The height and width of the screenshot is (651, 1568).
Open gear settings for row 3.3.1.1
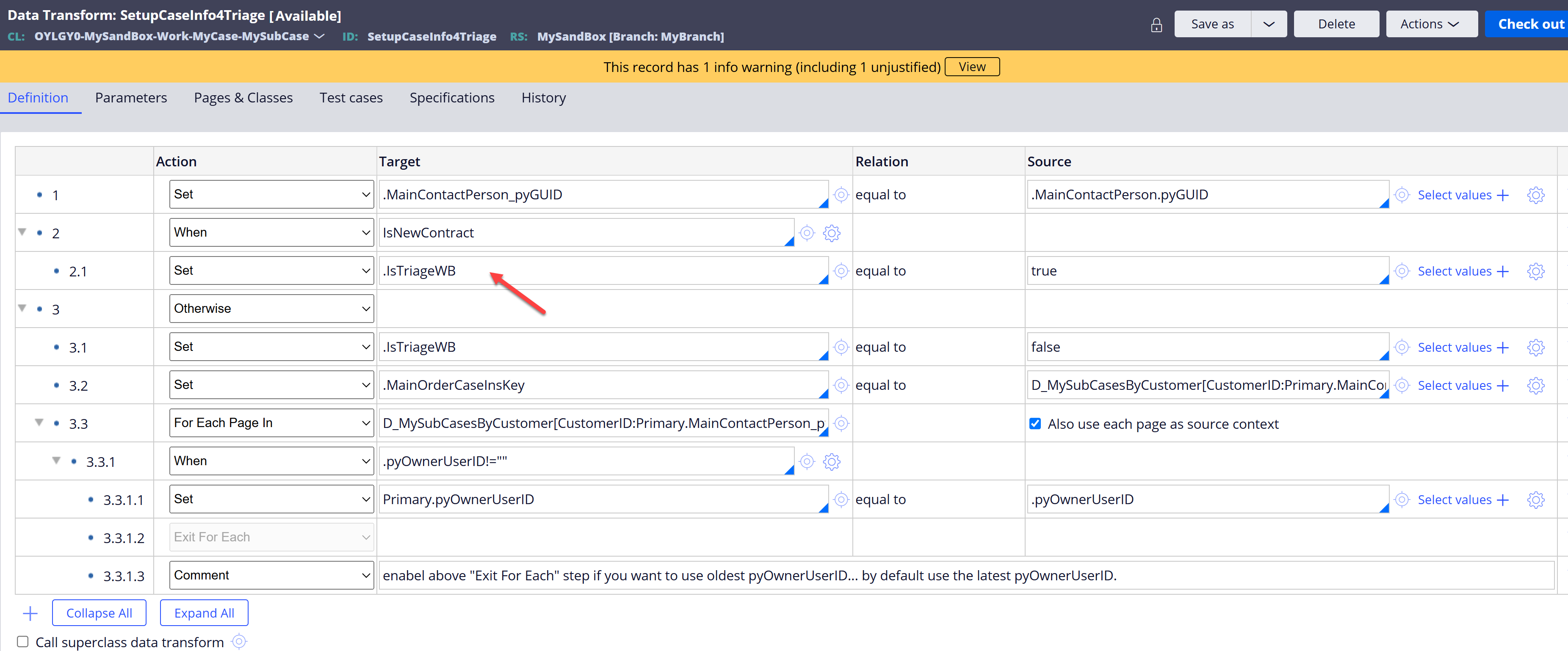[x=1535, y=500]
